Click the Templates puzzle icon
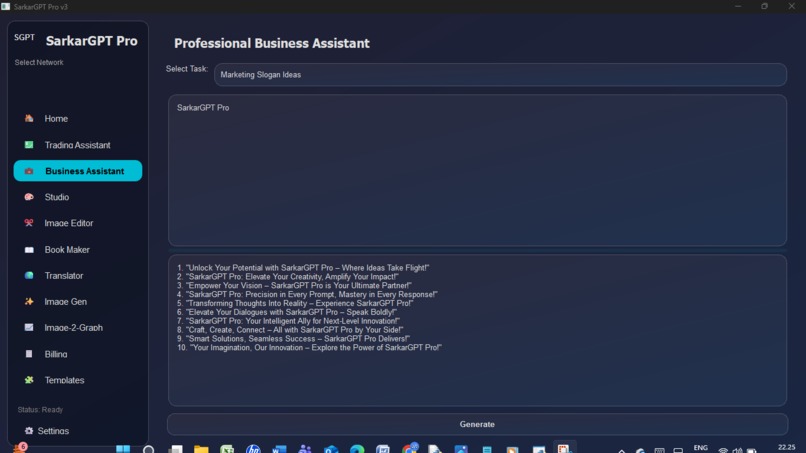806x453 pixels. click(29, 380)
